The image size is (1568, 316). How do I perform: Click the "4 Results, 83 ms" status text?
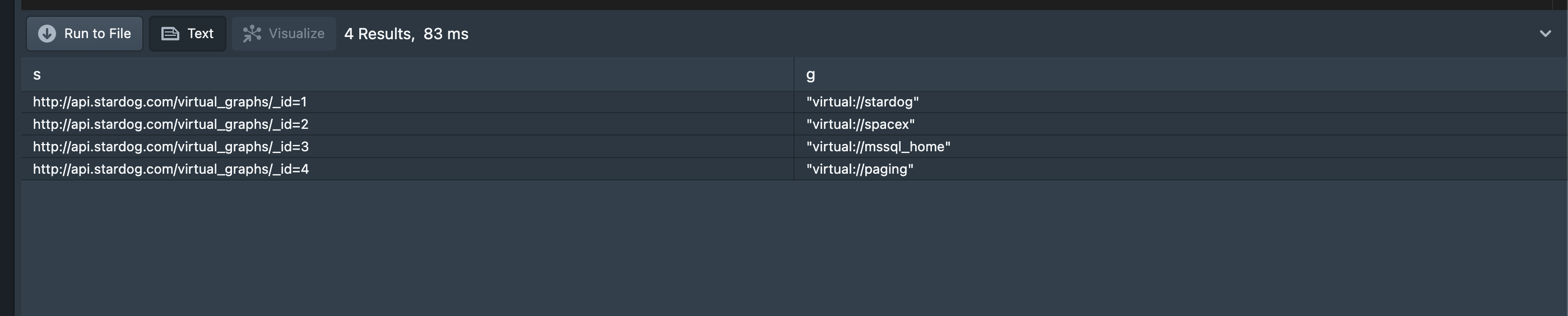[406, 34]
